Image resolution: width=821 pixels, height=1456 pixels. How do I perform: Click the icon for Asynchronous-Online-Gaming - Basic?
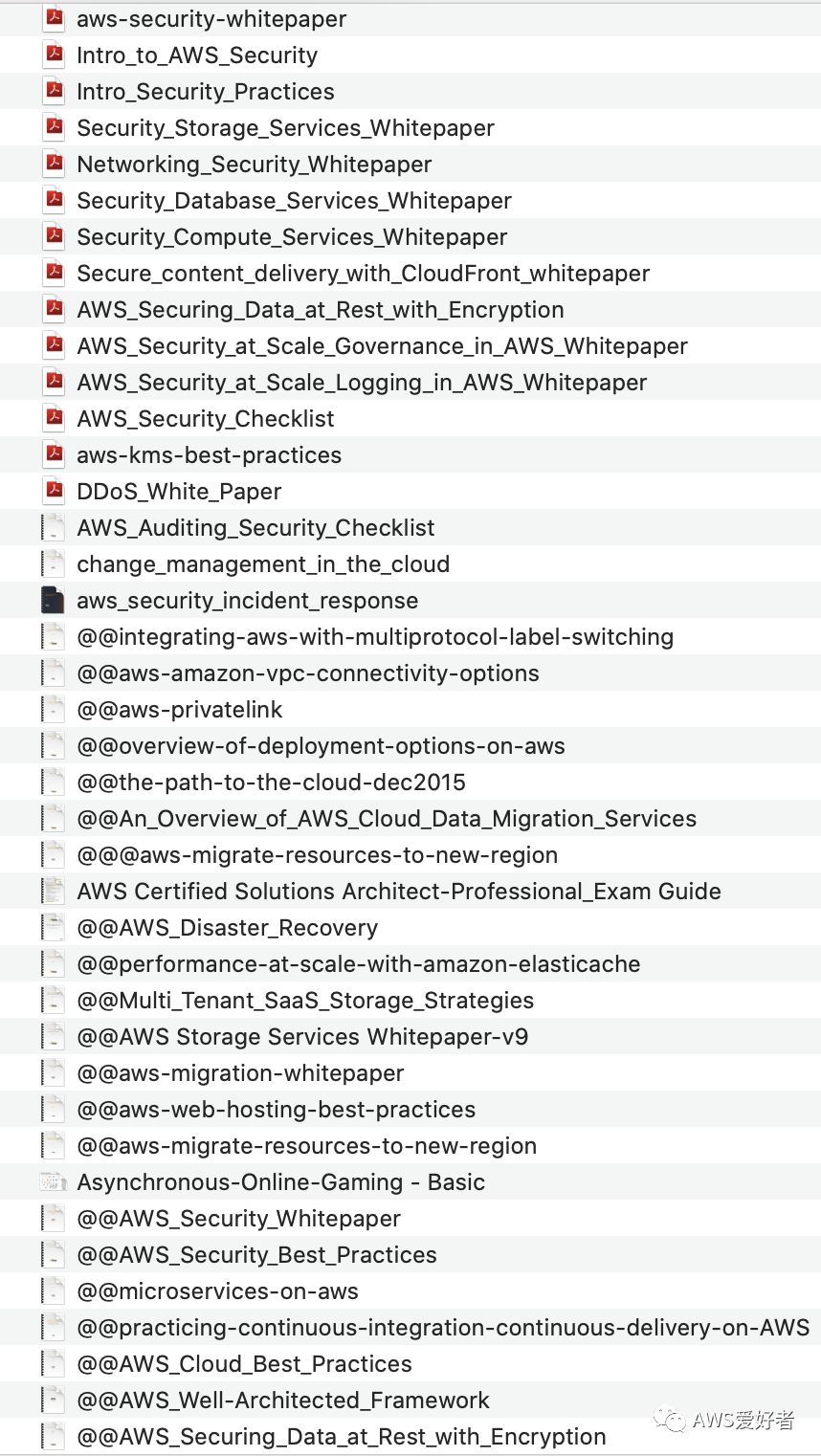click(x=54, y=1181)
